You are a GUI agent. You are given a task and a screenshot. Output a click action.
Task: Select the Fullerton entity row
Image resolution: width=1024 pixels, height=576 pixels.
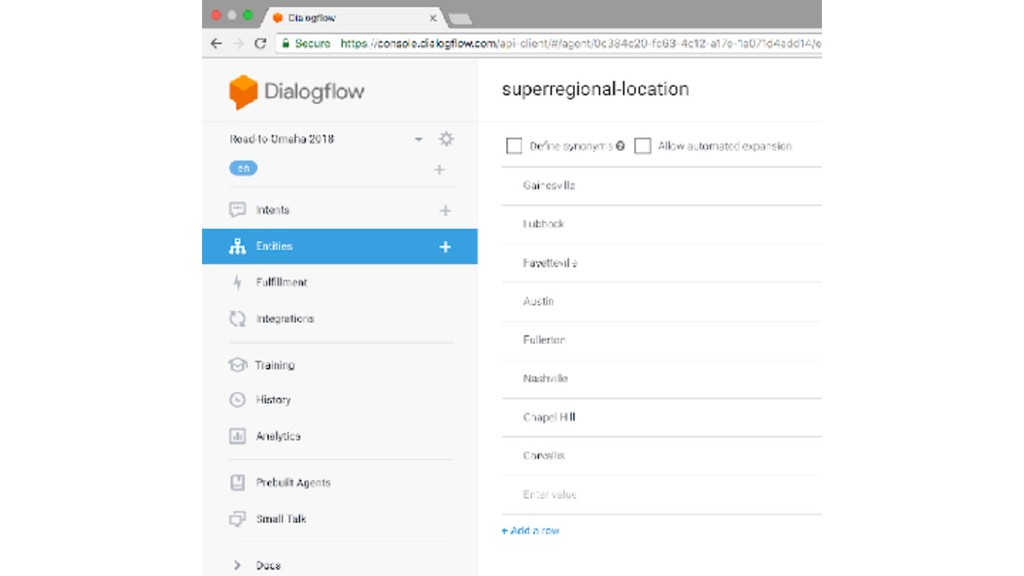[x=662, y=340]
